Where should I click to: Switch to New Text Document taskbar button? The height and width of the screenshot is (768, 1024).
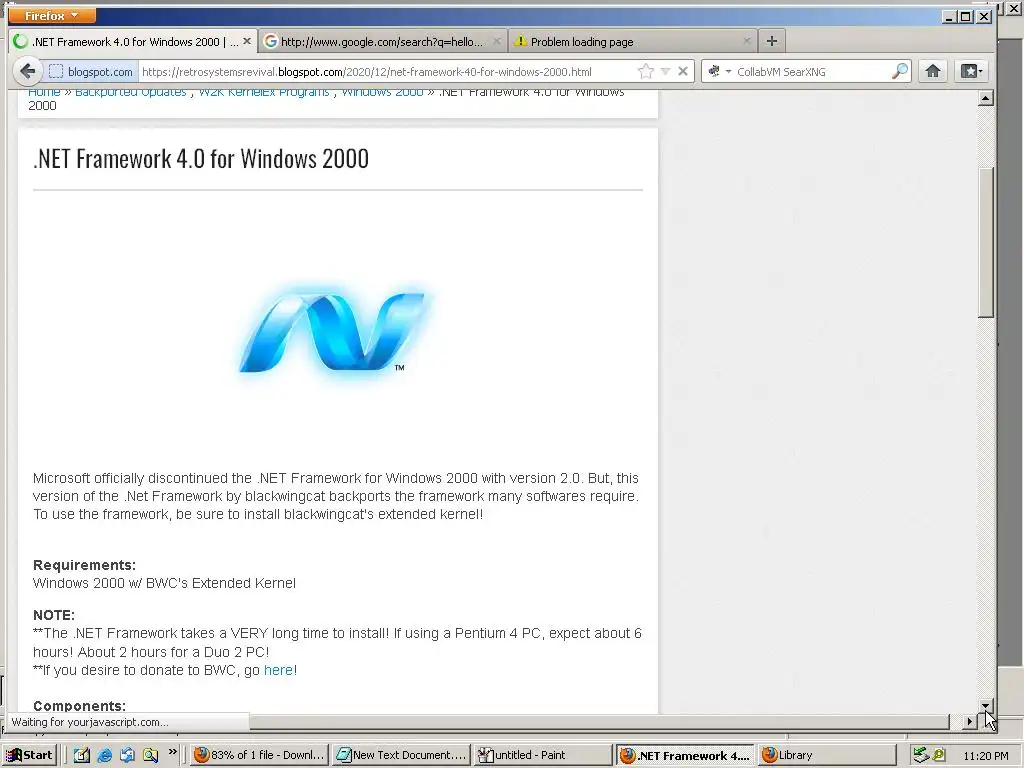[402, 755]
